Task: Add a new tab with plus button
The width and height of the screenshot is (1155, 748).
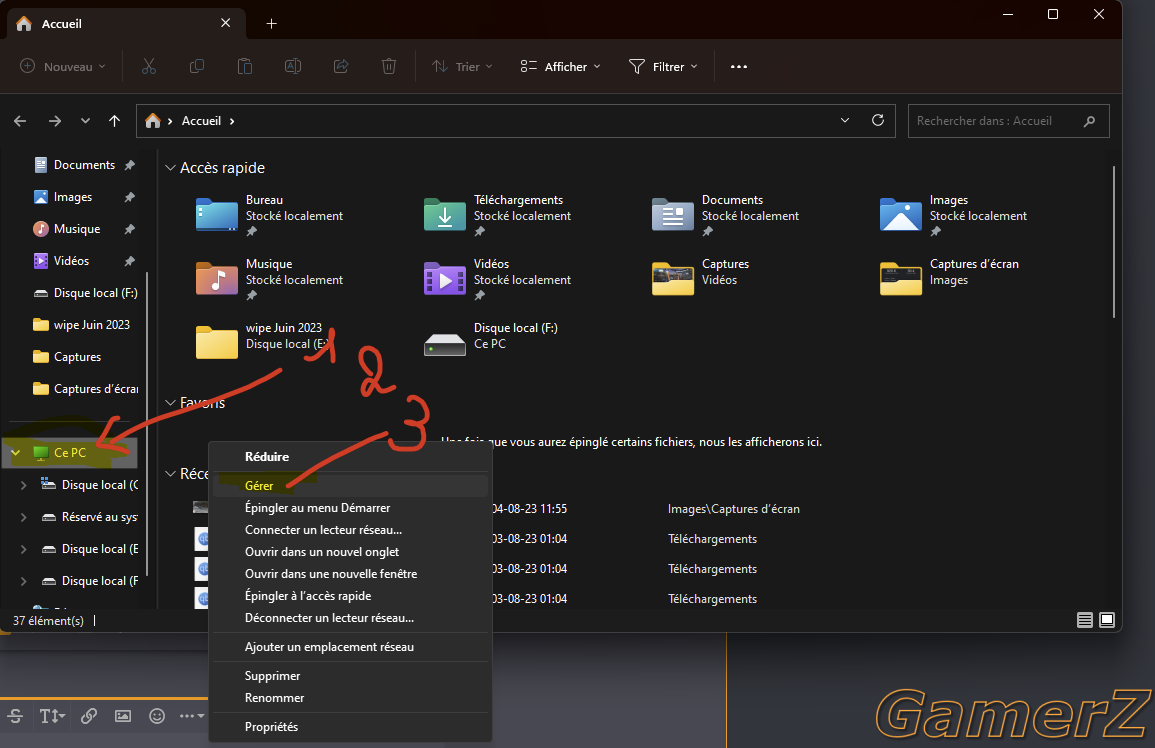Action: 271,24
